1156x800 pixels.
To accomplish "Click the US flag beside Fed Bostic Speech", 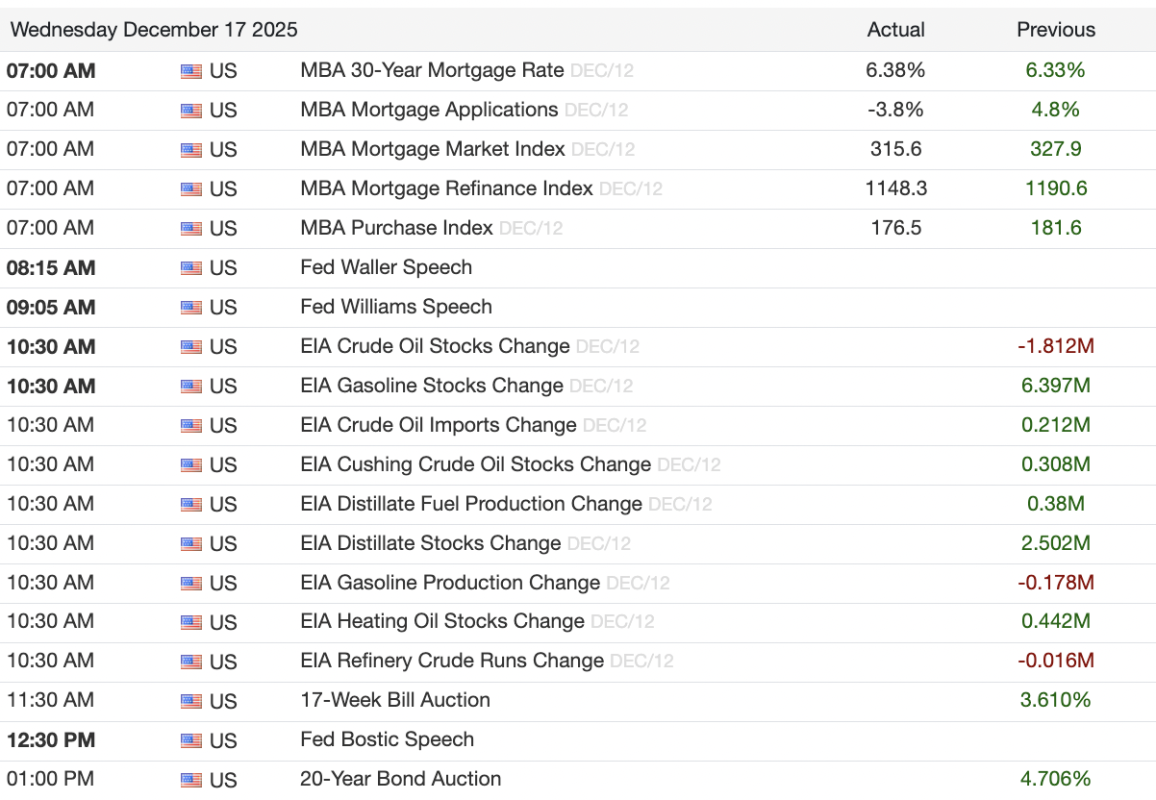I will point(191,741).
